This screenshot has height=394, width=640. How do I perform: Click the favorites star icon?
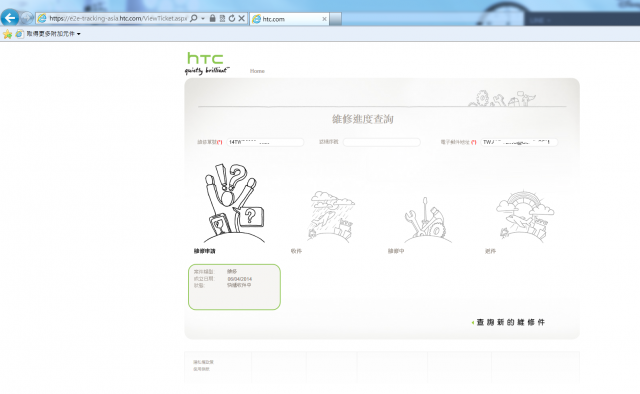click(7, 34)
